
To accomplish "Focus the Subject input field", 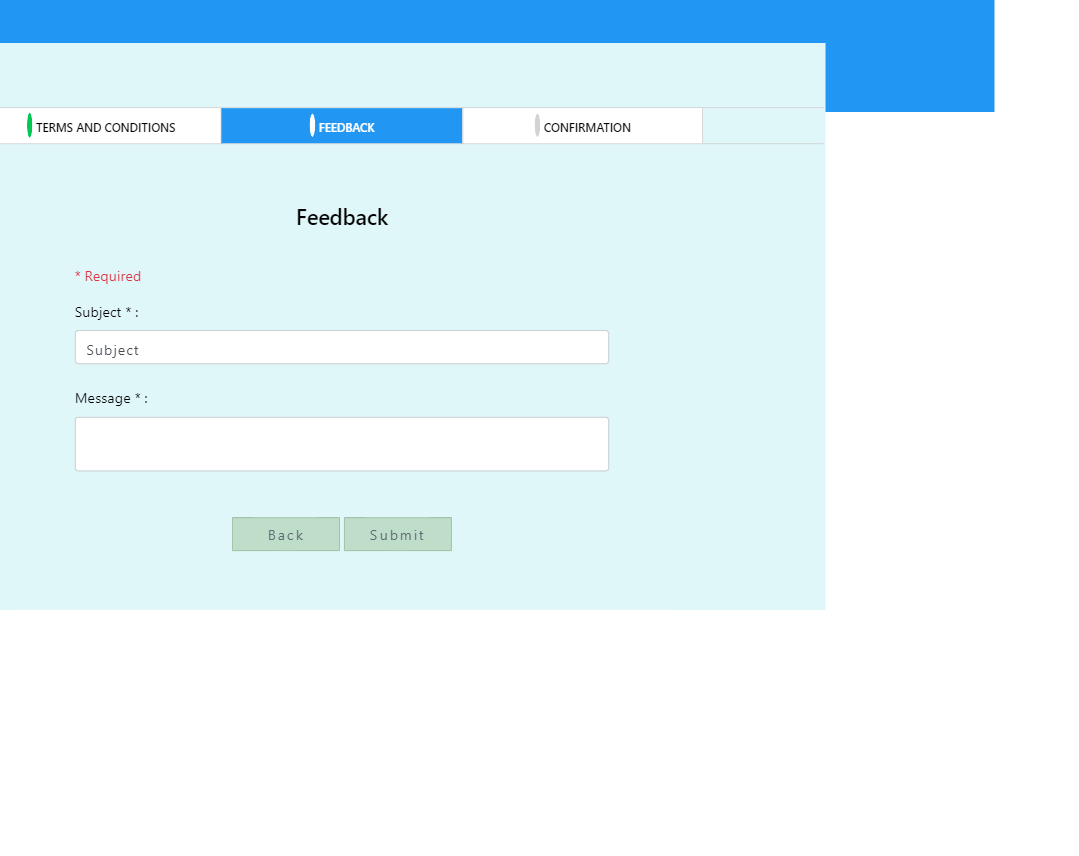I will (341, 348).
